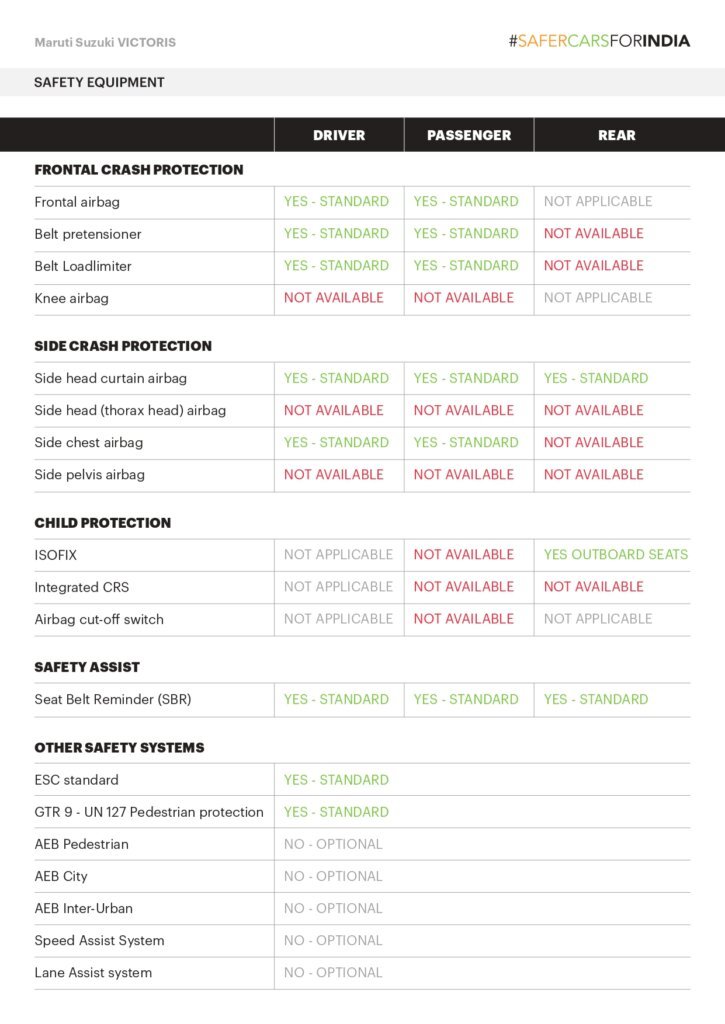The image size is (725, 1024).
Task: Click the REAR column header
Action: (616, 135)
